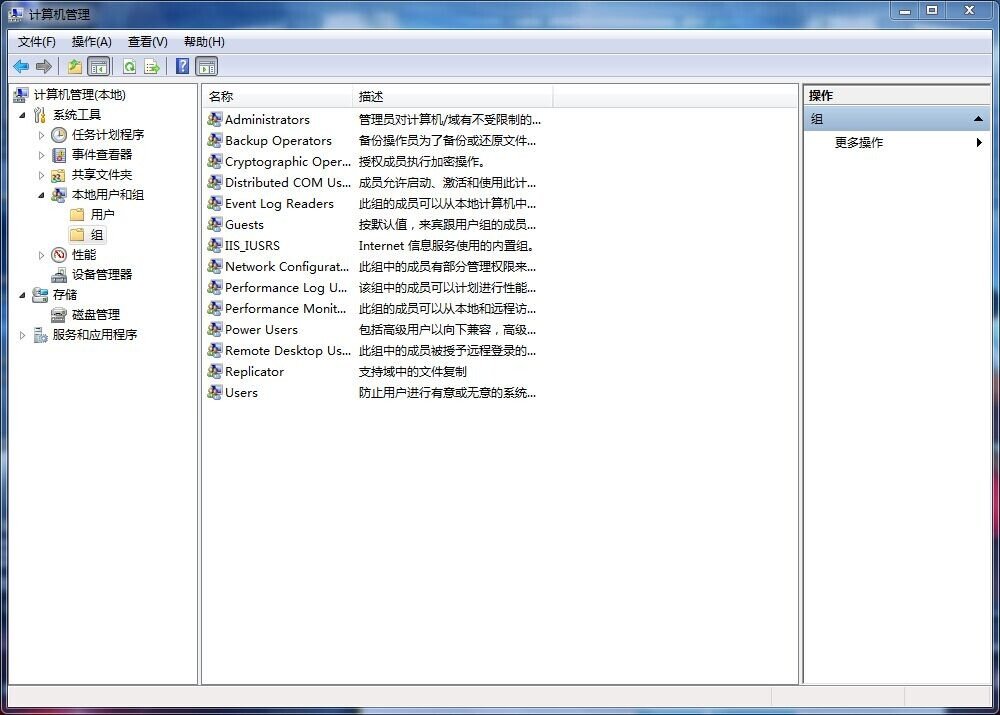Toggle the Show/Hide Action Pane icon
1000x715 pixels.
pyautogui.click(x=207, y=67)
